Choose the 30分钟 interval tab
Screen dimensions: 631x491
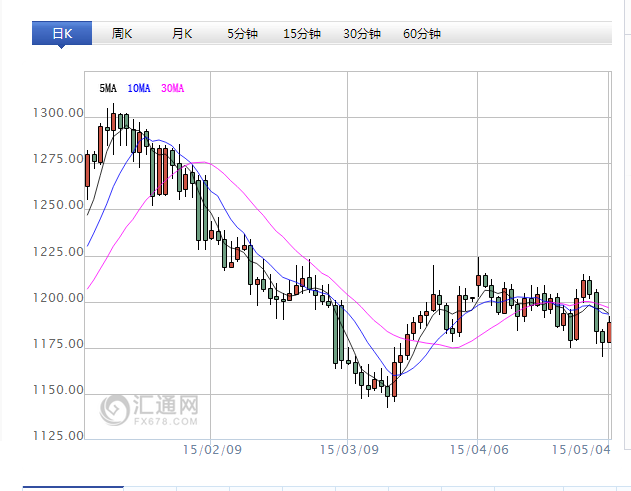click(x=362, y=34)
